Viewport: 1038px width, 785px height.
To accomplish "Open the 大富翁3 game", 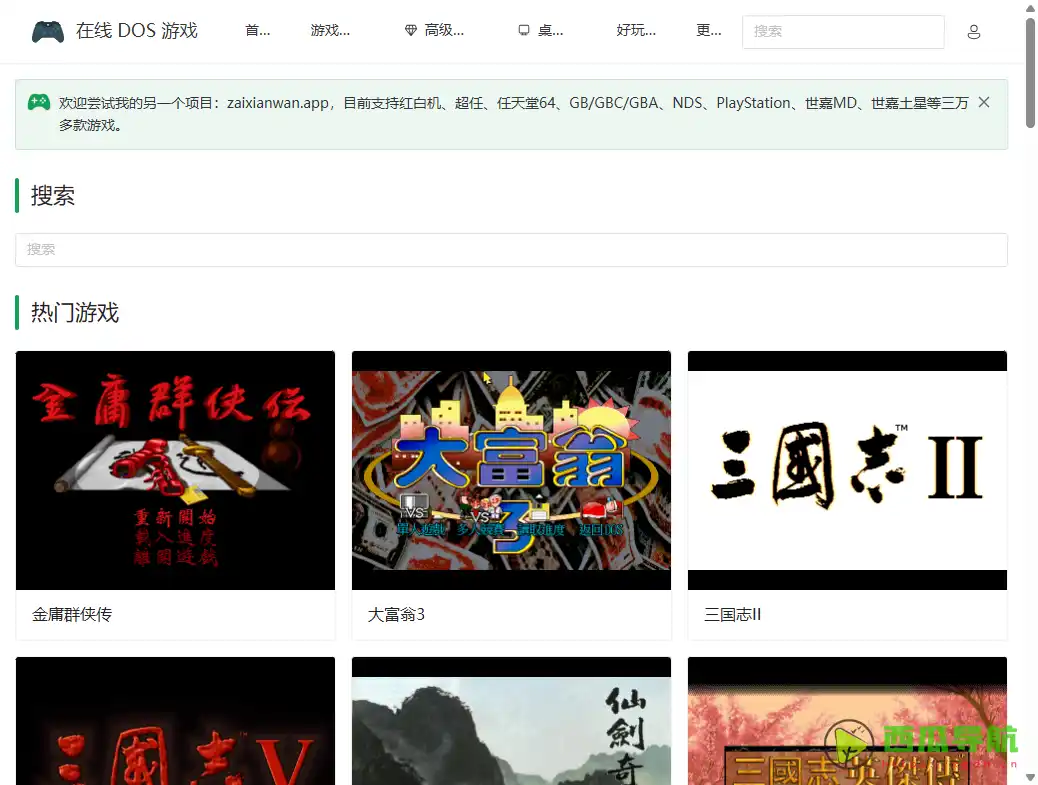I will point(511,470).
